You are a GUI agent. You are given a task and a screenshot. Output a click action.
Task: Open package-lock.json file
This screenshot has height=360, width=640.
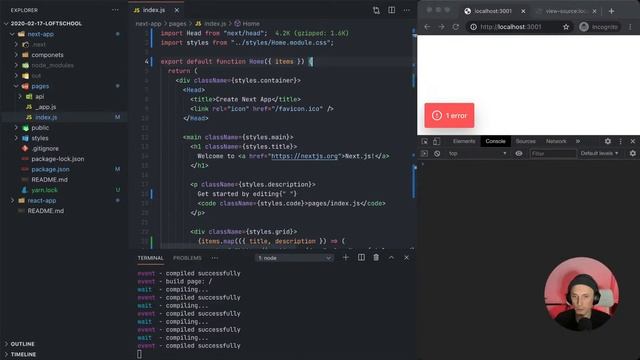[58, 159]
